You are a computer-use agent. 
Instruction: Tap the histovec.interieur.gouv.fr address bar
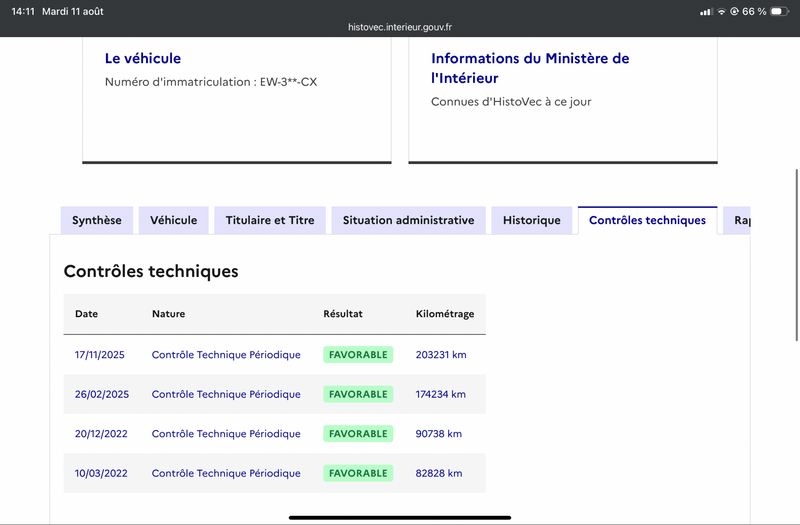400,27
